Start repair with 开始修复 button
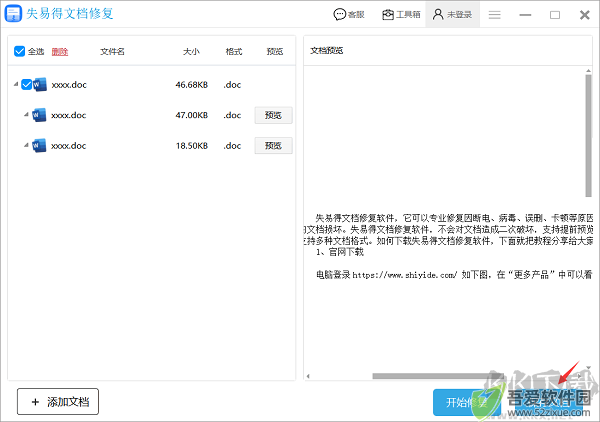This screenshot has height=422, width=600. (467, 402)
